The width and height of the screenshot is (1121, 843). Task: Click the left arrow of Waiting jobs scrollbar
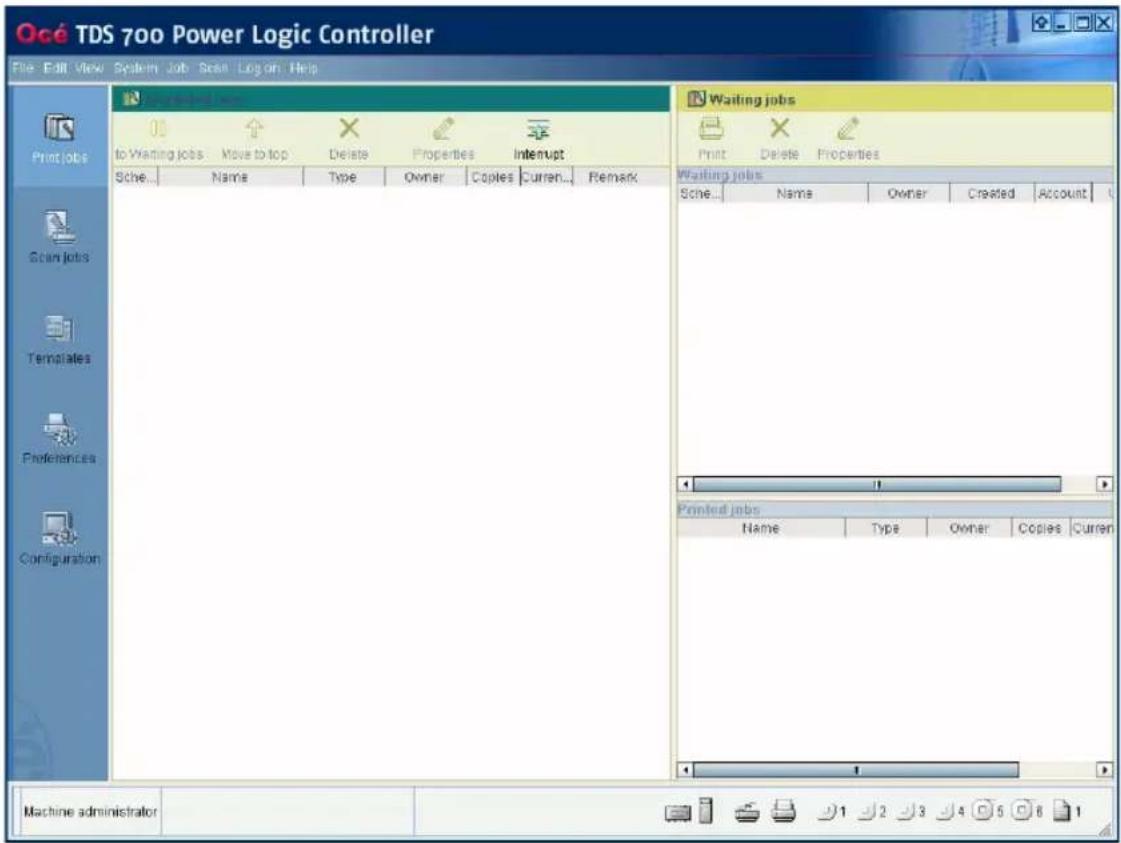[685, 484]
